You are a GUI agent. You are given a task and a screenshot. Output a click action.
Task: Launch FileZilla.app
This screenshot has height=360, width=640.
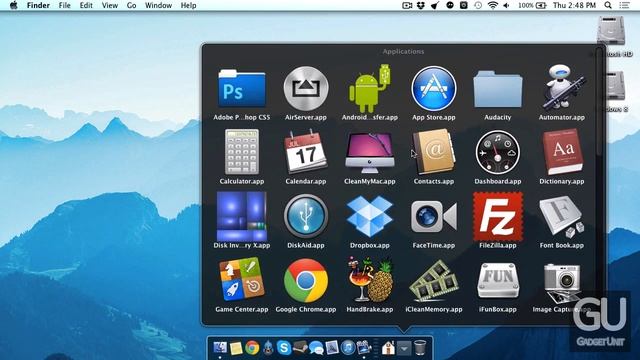[498, 216]
